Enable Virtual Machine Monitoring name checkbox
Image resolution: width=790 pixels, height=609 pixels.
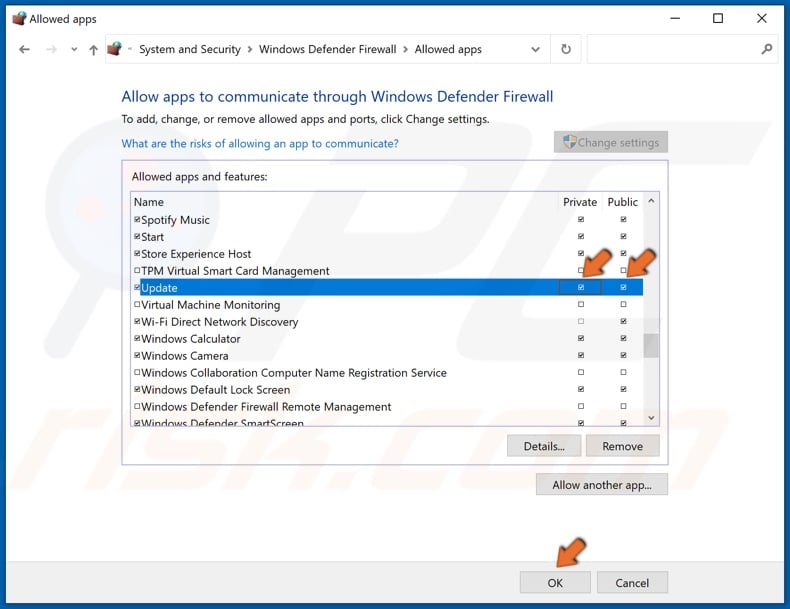[x=137, y=304]
